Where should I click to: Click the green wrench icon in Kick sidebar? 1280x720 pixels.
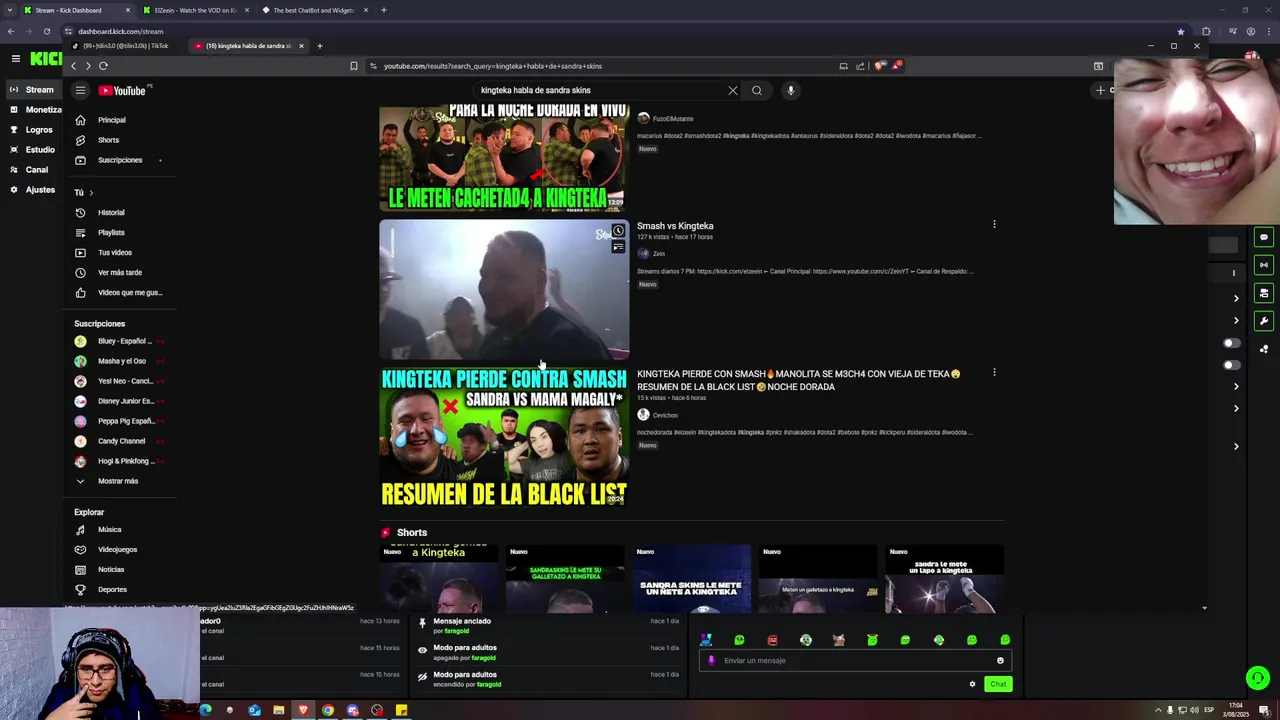pyautogui.click(x=1264, y=321)
